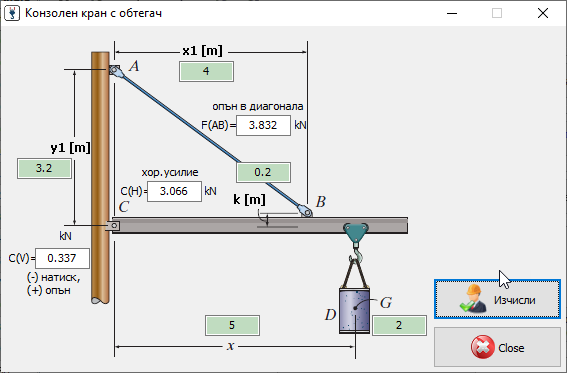This screenshot has width=567, height=373.
Task: Click the hanging load block D
Action: point(354,310)
